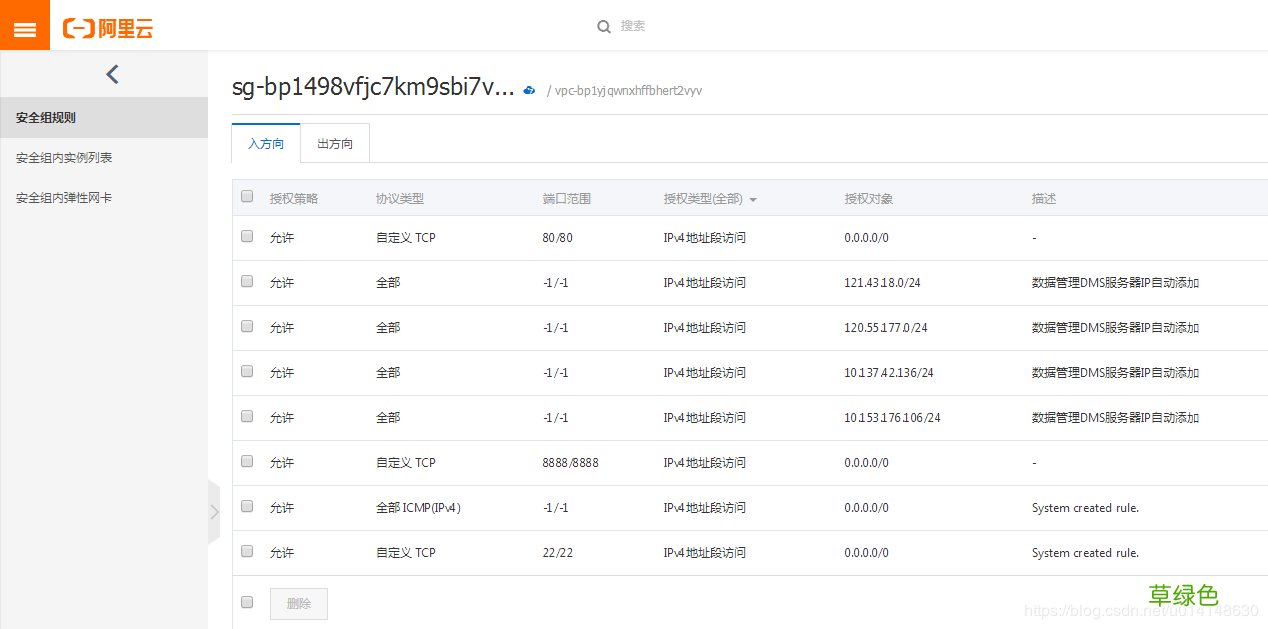The image size is (1268, 629).
Task: Toggle the select-all checkbox in the table header
Action: coord(246,196)
